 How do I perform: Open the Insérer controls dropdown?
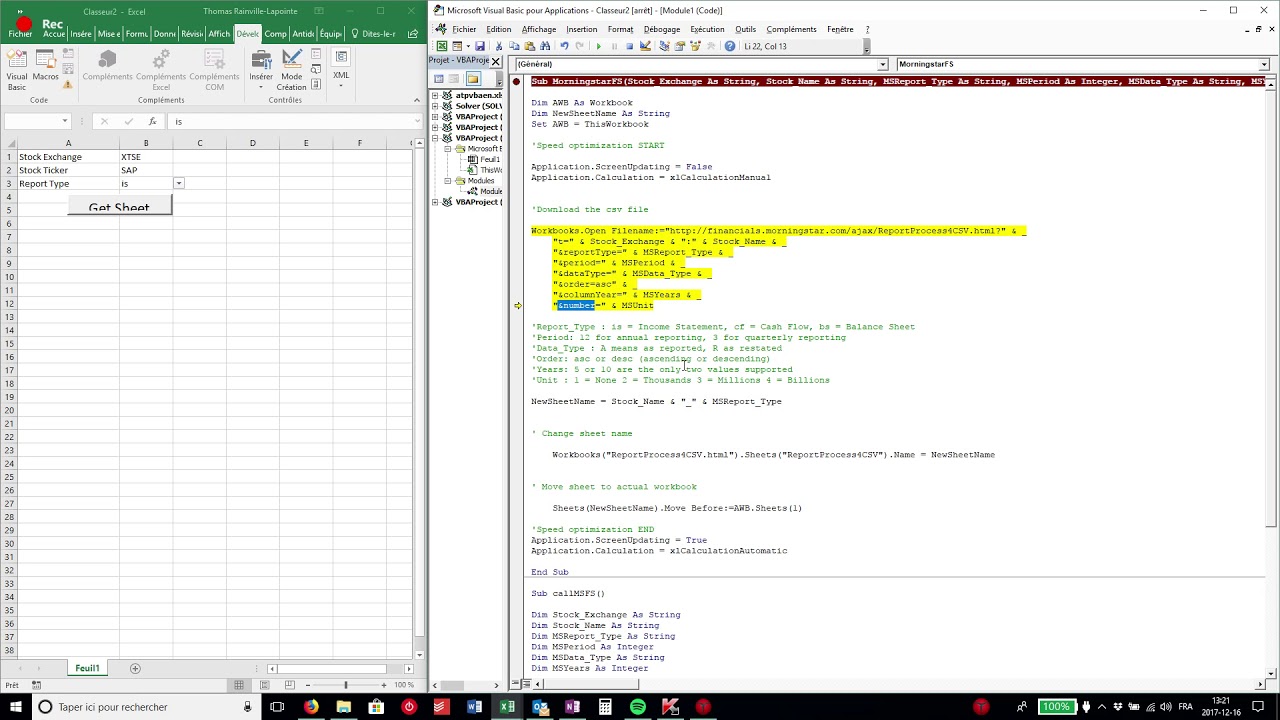pyautogui.click(x=261, y=70)
